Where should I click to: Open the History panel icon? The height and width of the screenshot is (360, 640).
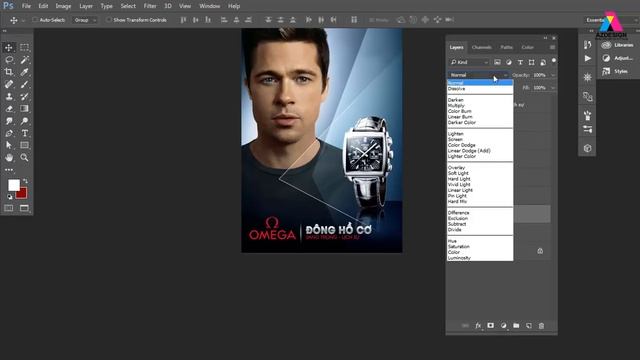[x=588, y=45]
